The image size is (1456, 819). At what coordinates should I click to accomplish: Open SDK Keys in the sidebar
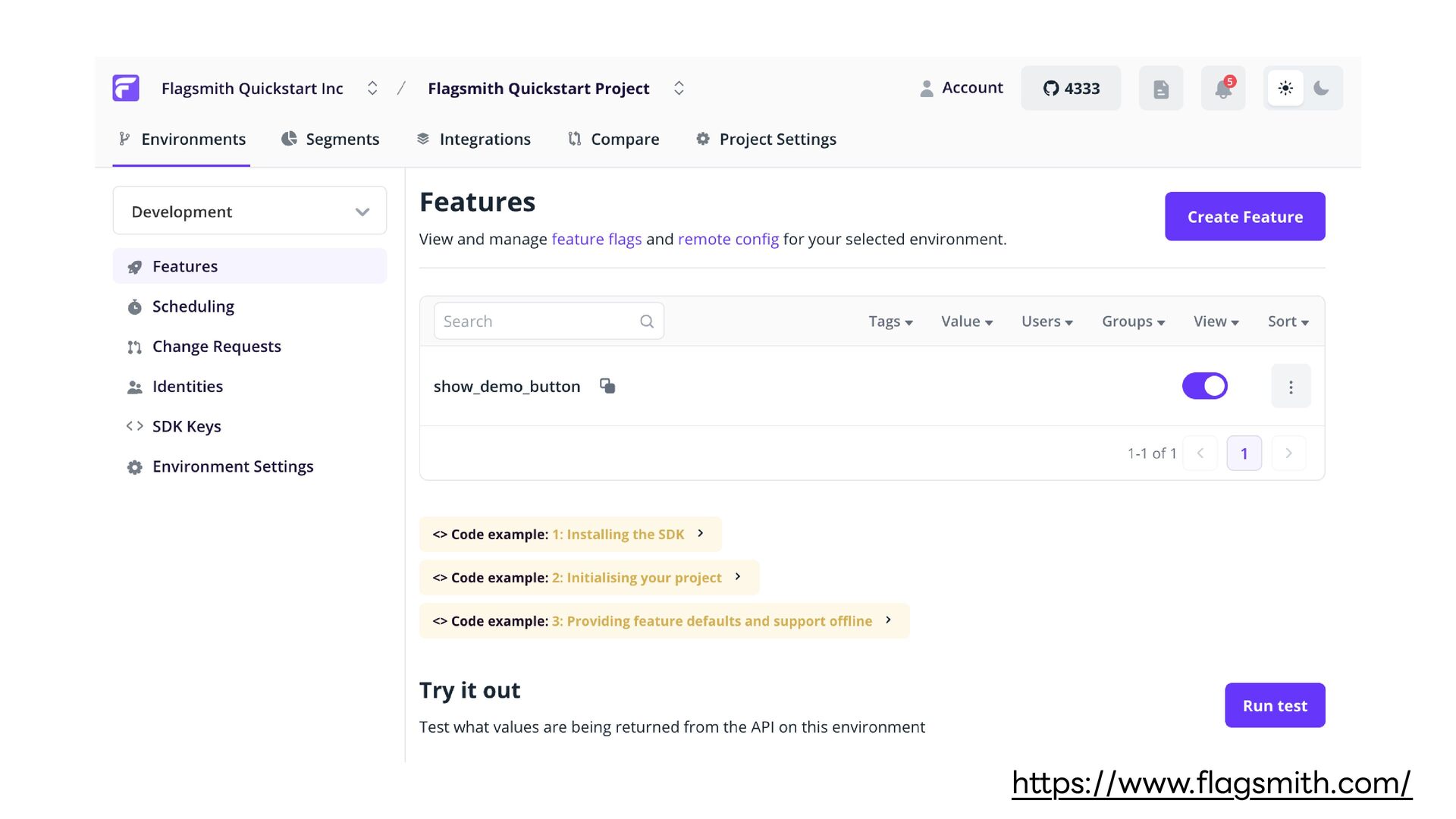(x=249, y=426)
